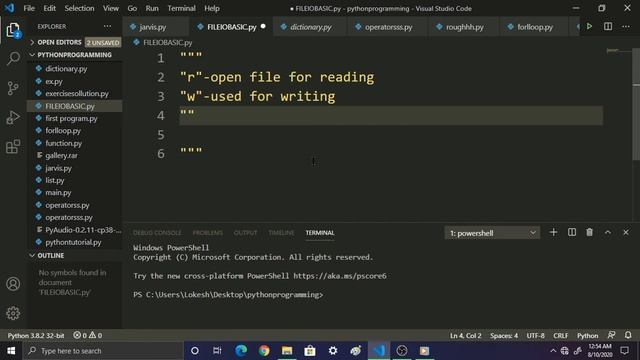Click FILEIOBASIC.py in the breadcrumb
This screenshot has height=360, width=640.
coord(167,42)
